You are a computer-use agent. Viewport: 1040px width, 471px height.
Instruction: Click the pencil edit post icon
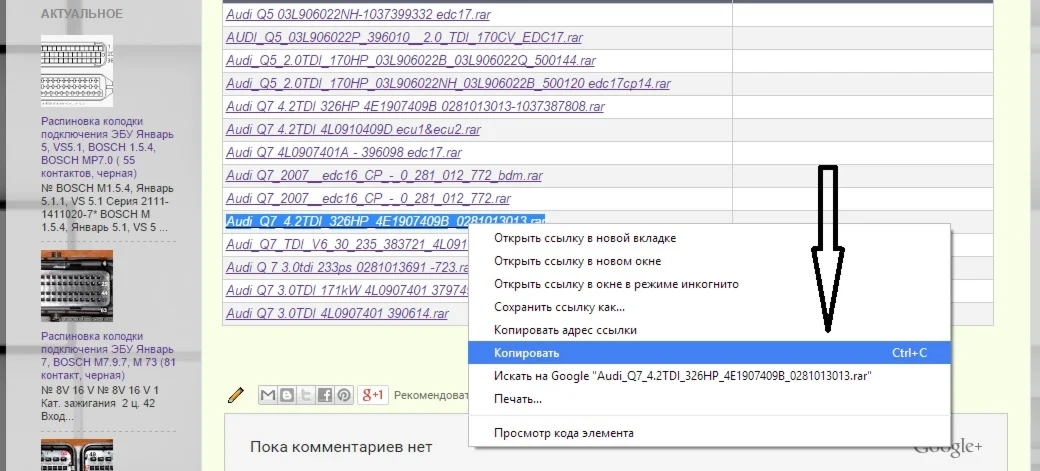[235, 395]
